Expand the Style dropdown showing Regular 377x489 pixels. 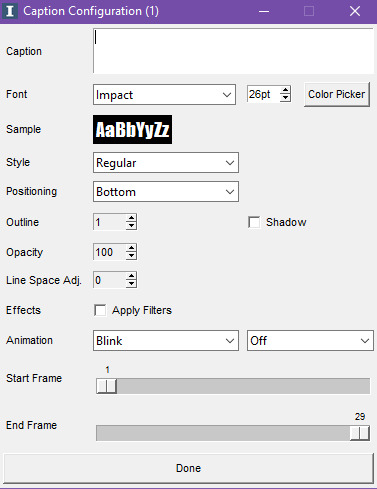[x=166, y=163]
